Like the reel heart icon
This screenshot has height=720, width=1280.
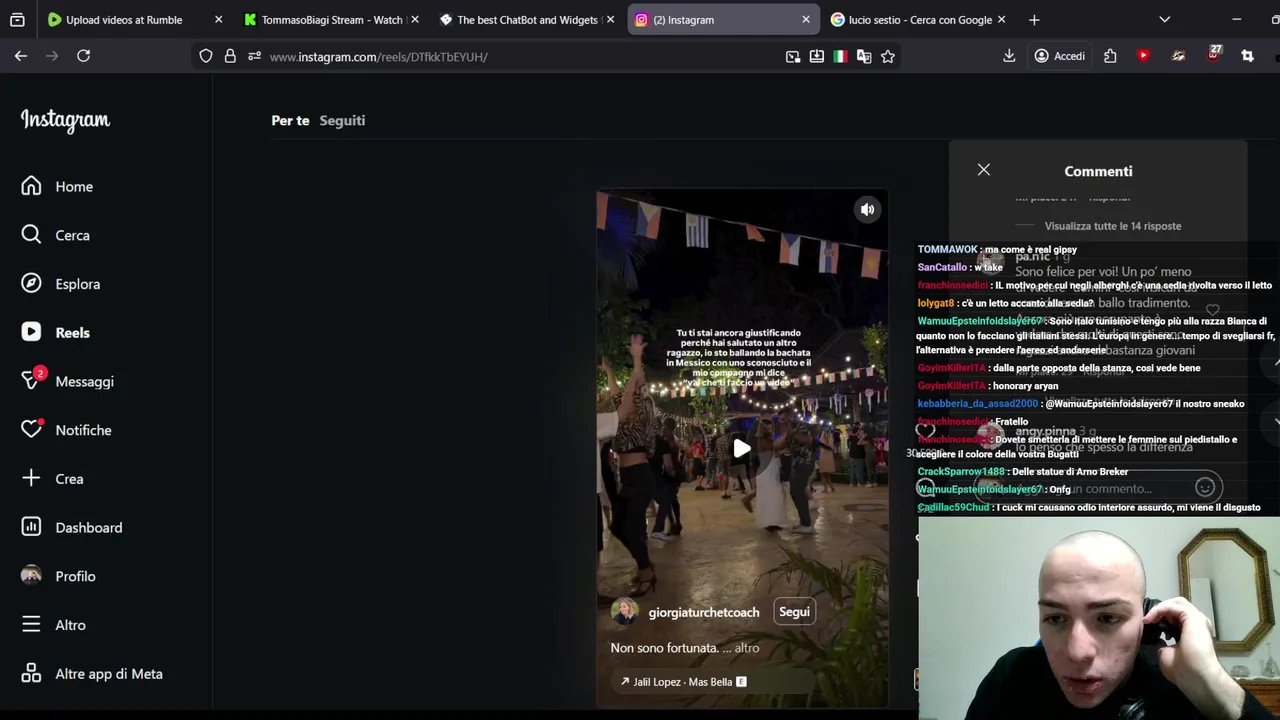point(925,432)
